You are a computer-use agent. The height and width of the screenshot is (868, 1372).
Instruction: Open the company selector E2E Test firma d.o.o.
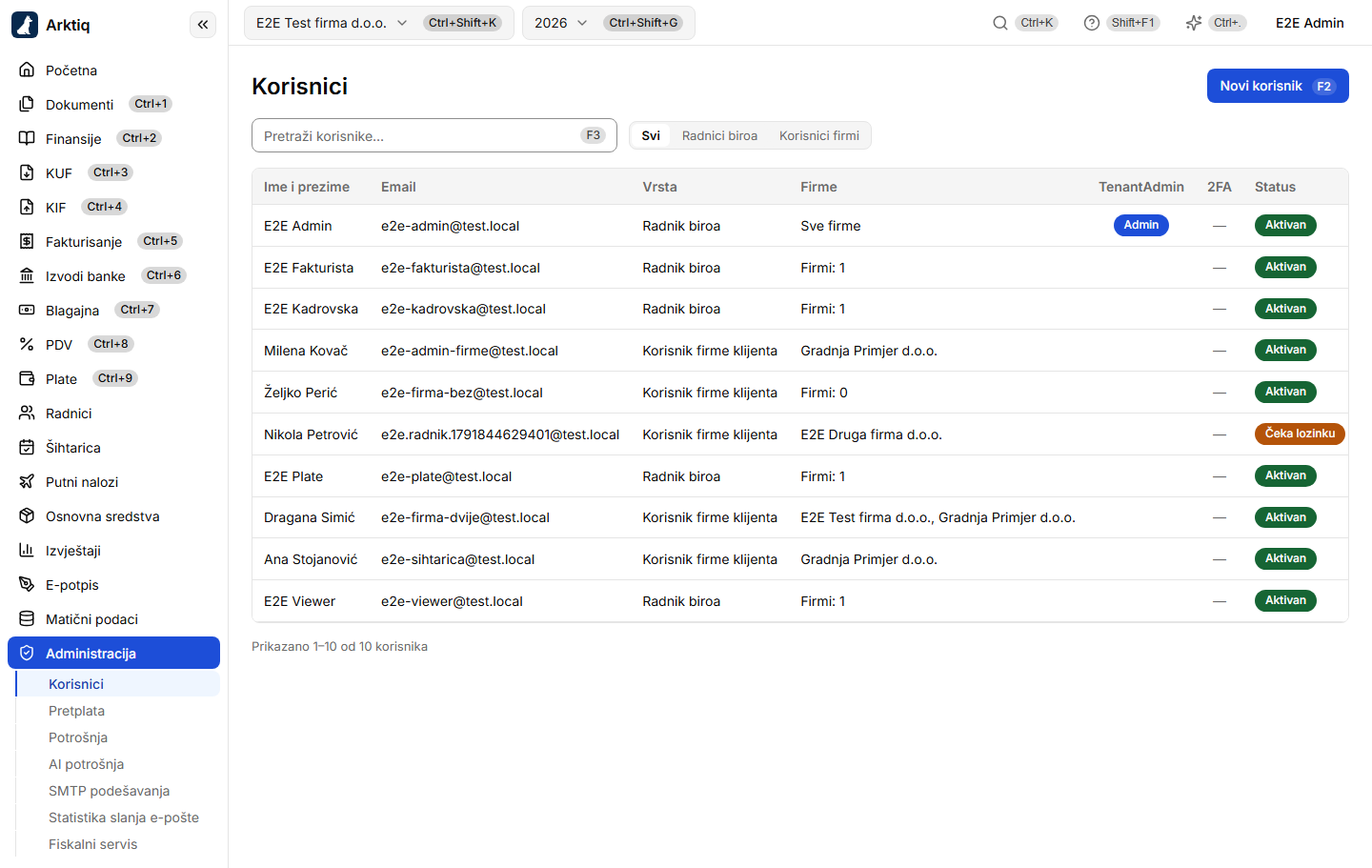click(x=379, y=23)
